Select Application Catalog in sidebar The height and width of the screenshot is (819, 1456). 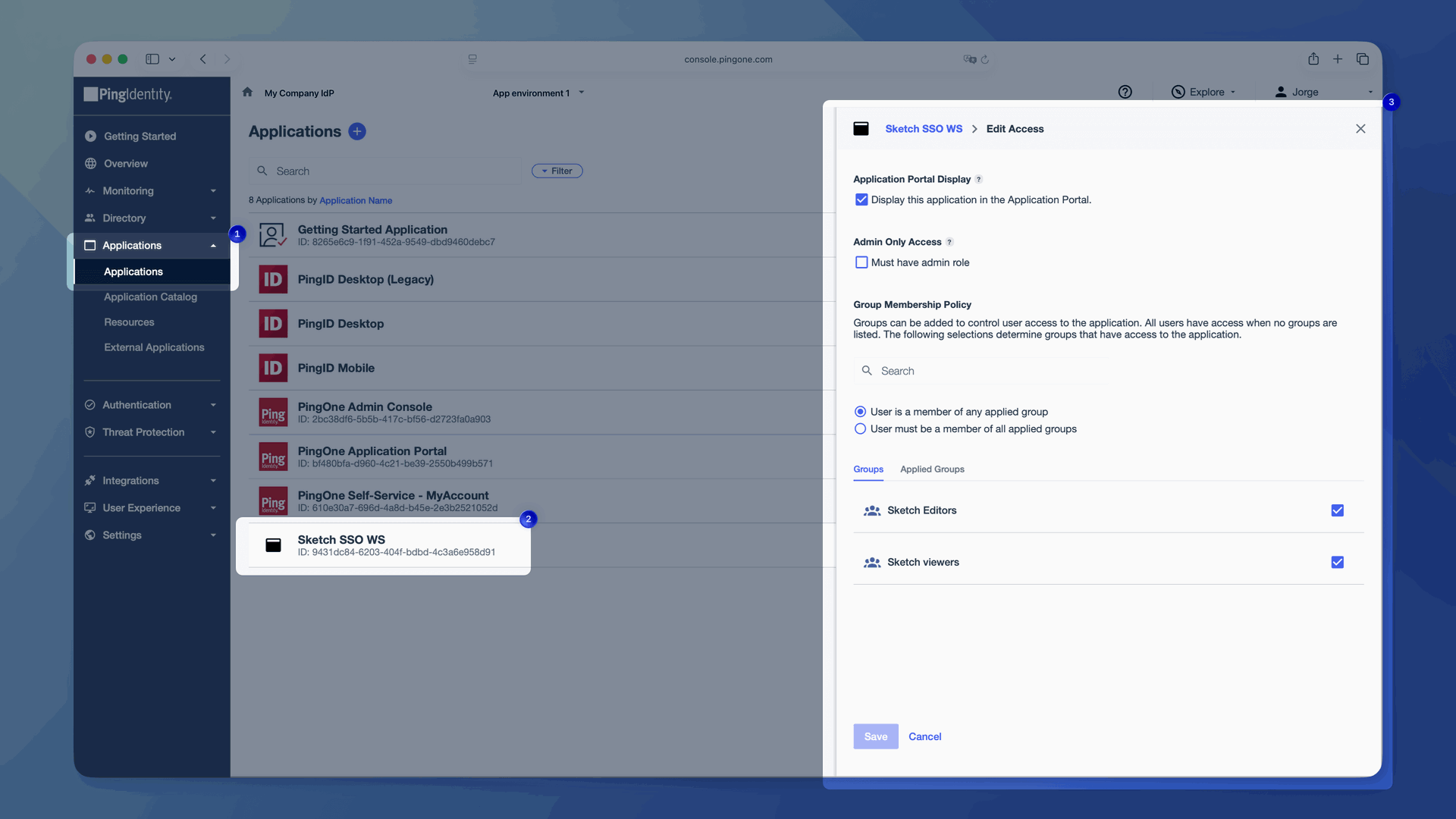(x=150, y=297)
